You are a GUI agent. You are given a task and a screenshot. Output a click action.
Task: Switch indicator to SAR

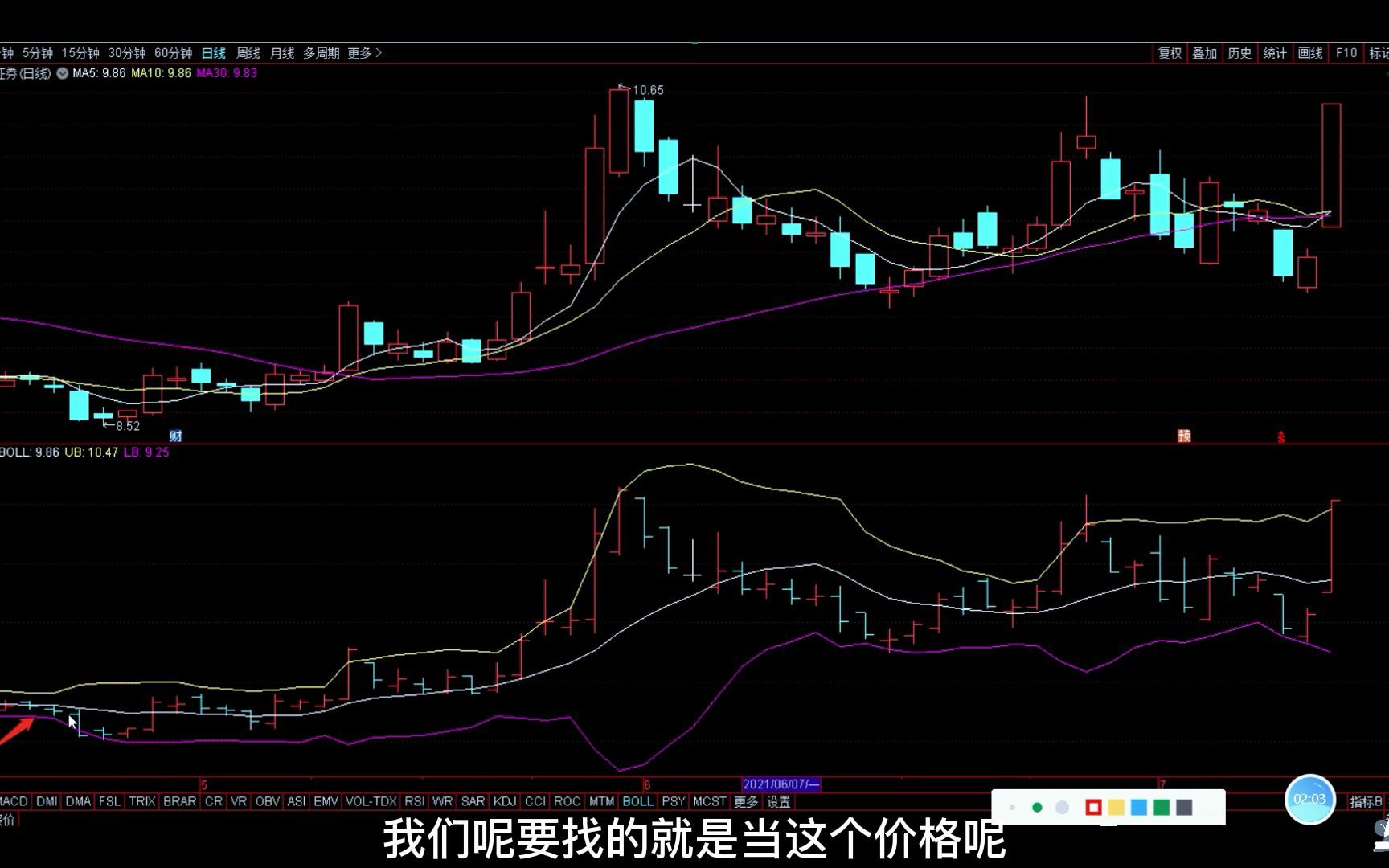[473, 801]
